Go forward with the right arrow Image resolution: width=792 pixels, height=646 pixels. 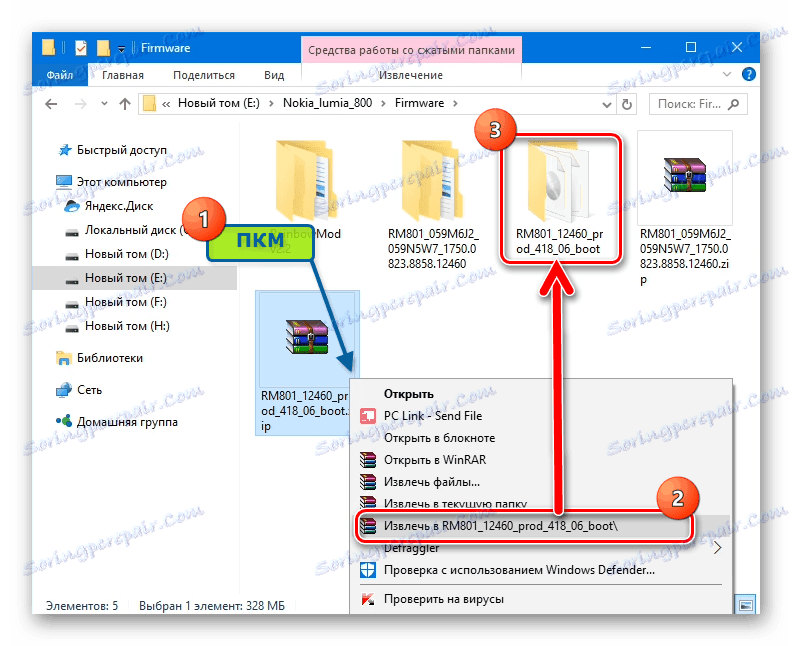[80, 104]
